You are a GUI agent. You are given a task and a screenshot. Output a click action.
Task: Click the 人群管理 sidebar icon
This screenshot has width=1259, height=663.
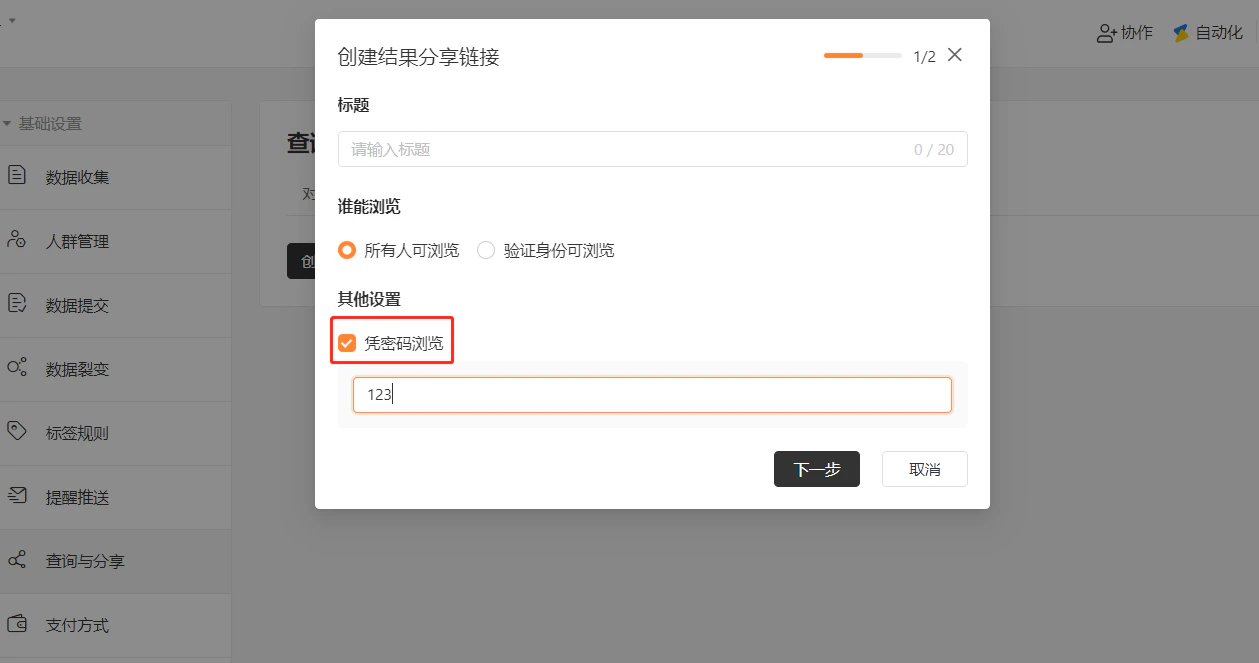point(17,240)
